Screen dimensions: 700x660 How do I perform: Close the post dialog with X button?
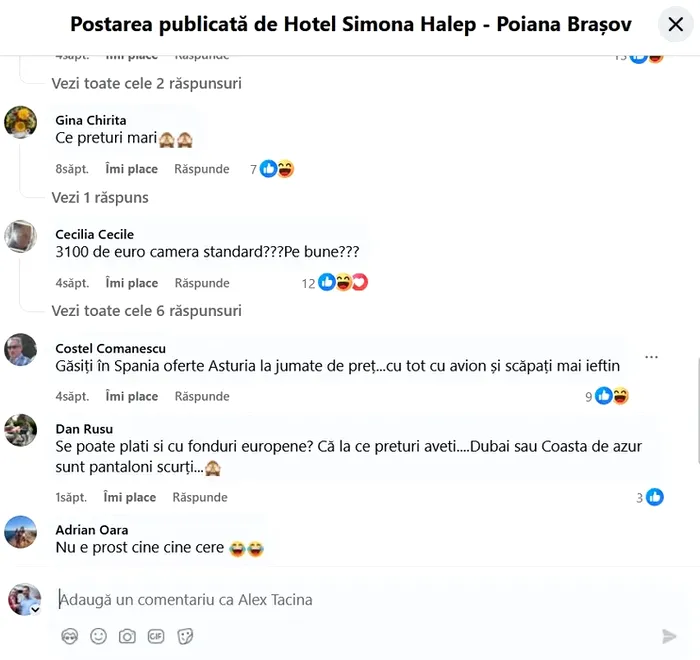pyautogui.click(x=676, y=24)
